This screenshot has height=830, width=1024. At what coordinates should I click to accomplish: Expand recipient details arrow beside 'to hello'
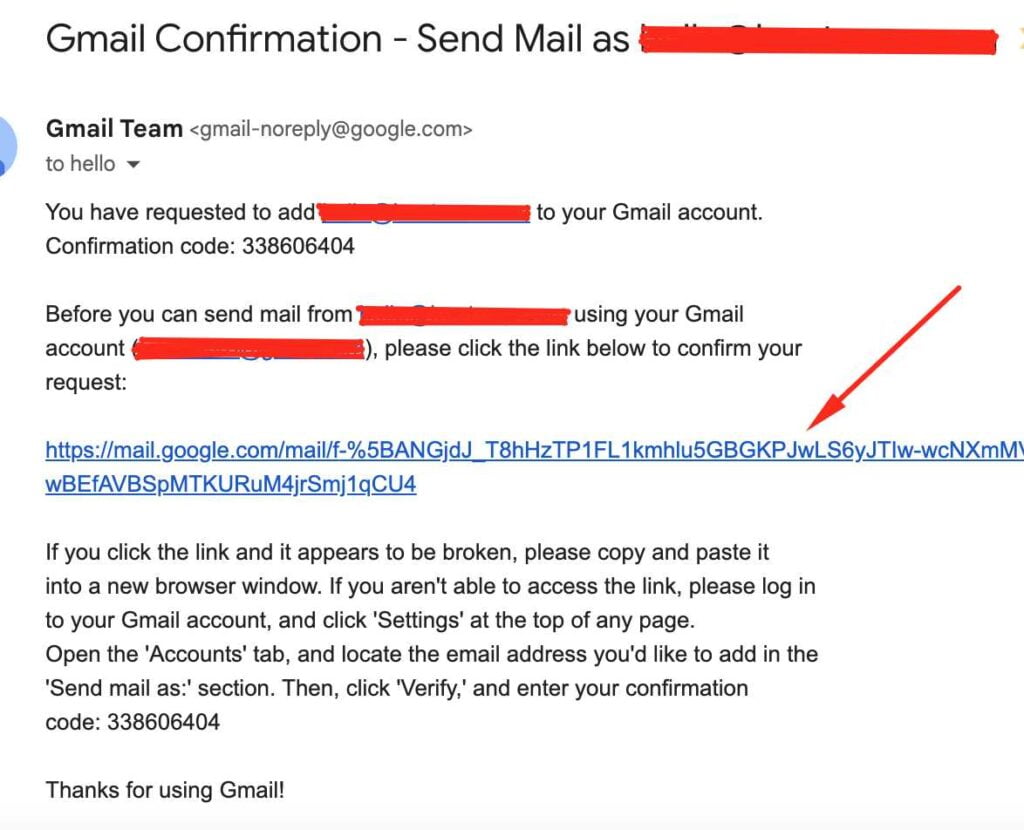(x=133, y=165)
